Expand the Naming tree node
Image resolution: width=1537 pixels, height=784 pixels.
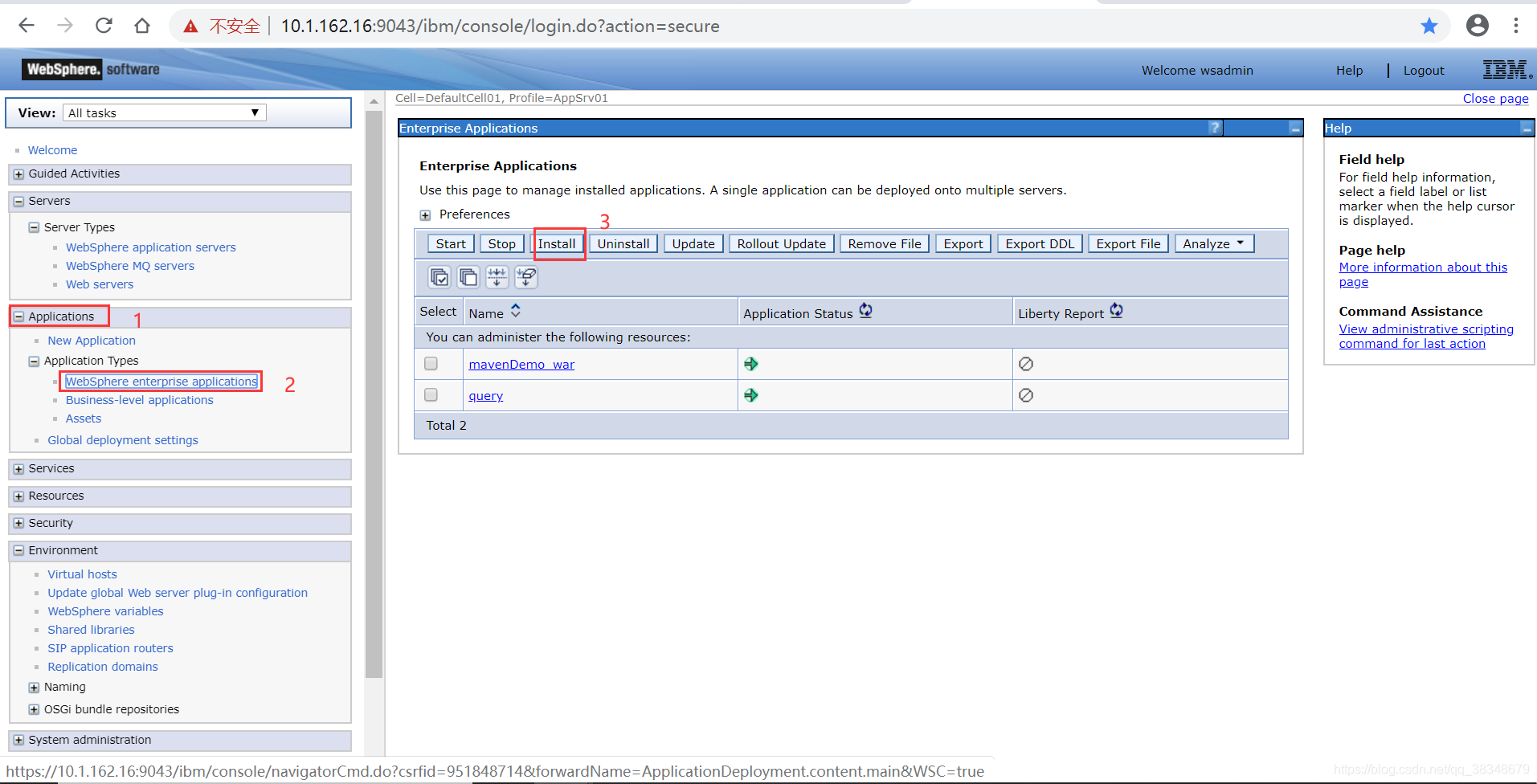(x=34, y=688)
